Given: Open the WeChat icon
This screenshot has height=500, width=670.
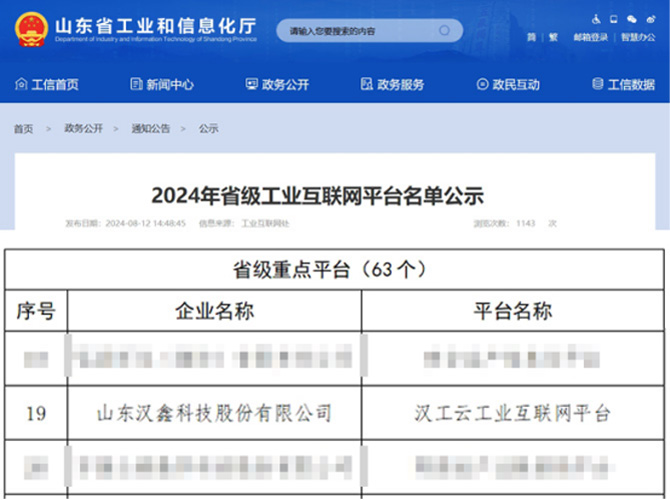Looking at the screenshot, I should click(632, 19).
